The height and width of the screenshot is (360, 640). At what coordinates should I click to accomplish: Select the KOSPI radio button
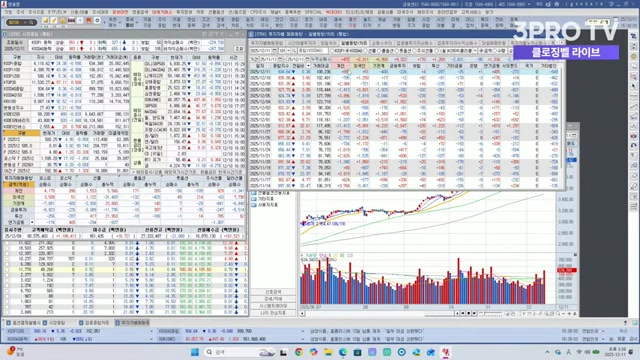[x=332, y=51]
